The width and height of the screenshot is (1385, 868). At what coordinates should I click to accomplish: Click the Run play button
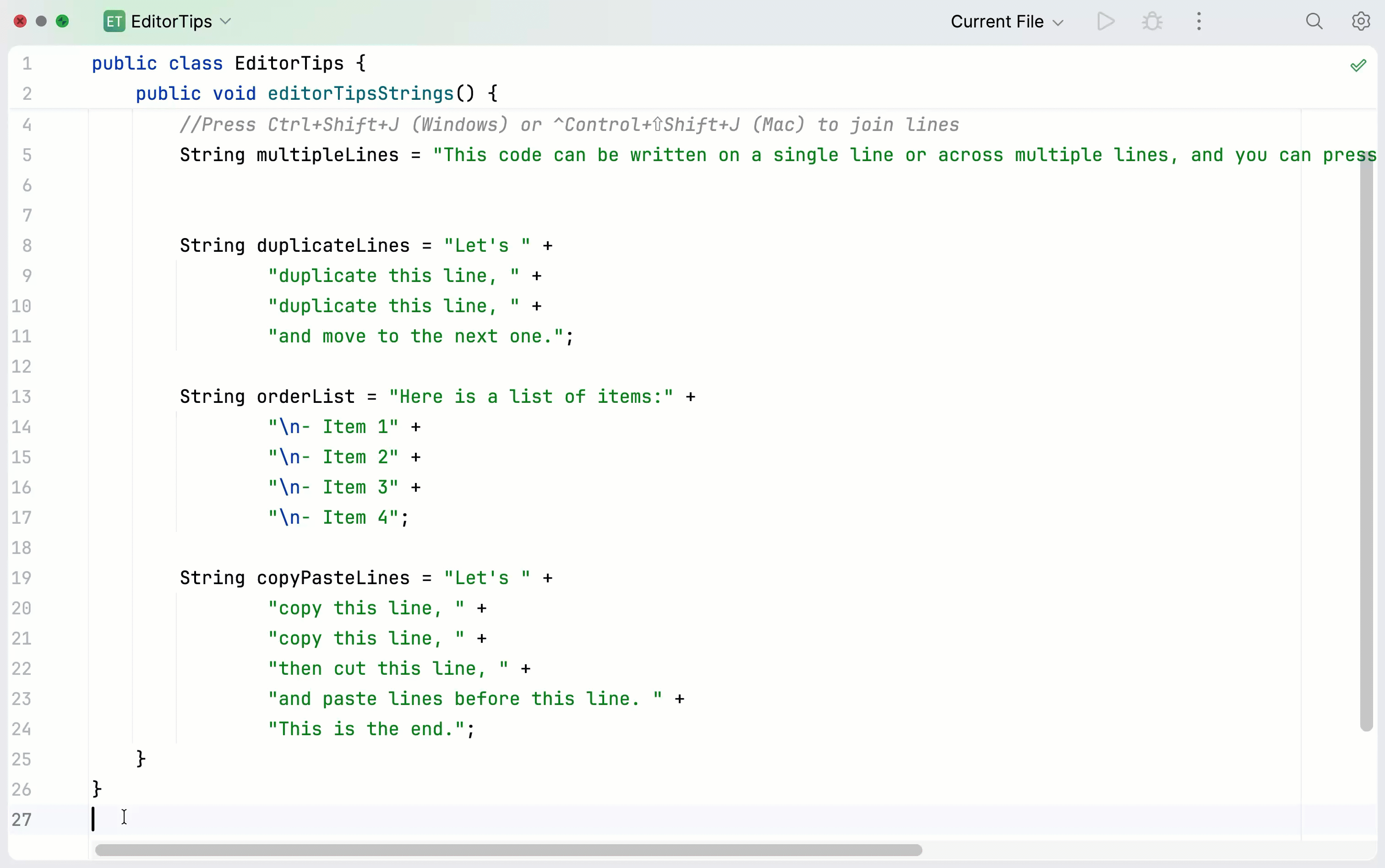coord(1105,22)
